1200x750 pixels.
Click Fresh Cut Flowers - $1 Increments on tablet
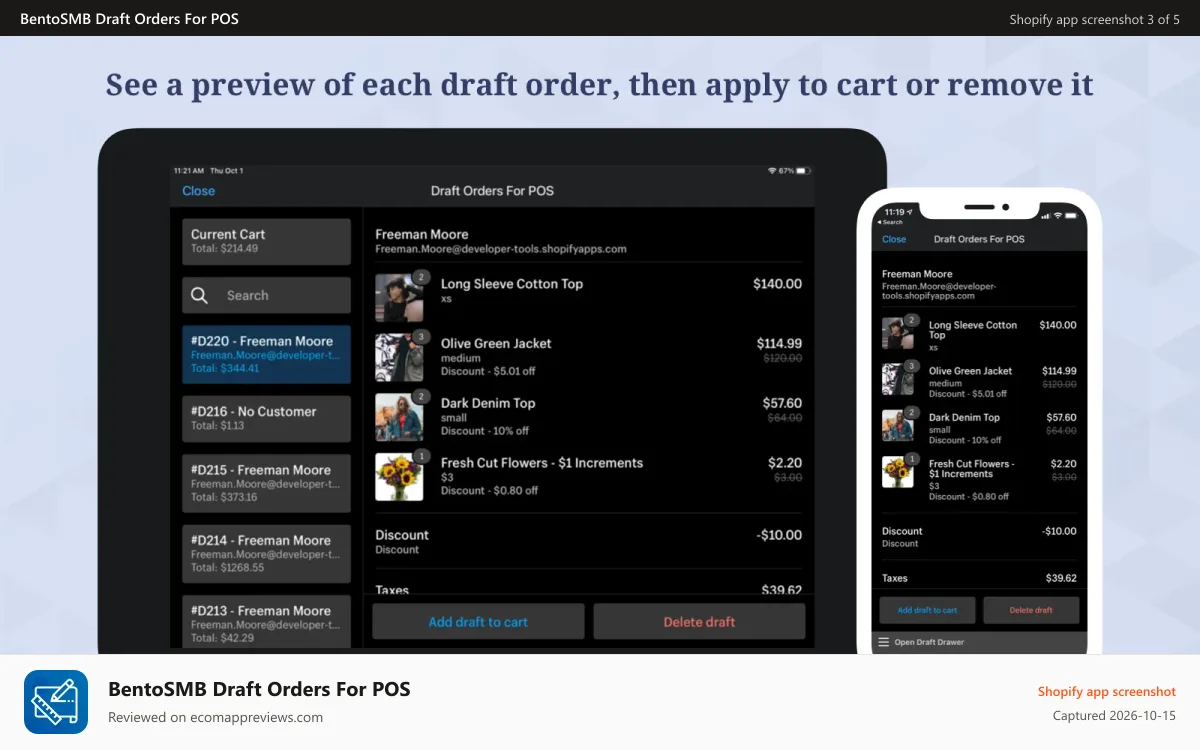coord(542,463)
